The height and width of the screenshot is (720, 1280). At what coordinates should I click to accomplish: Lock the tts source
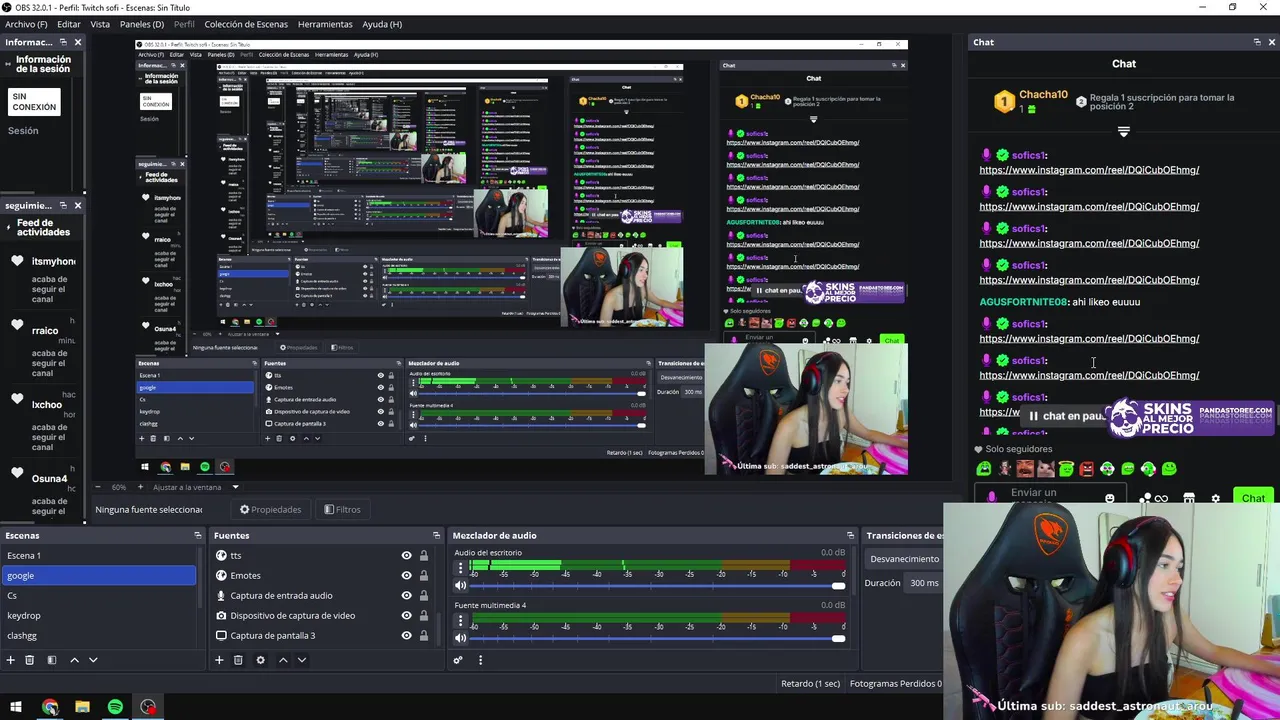point(423,555)
